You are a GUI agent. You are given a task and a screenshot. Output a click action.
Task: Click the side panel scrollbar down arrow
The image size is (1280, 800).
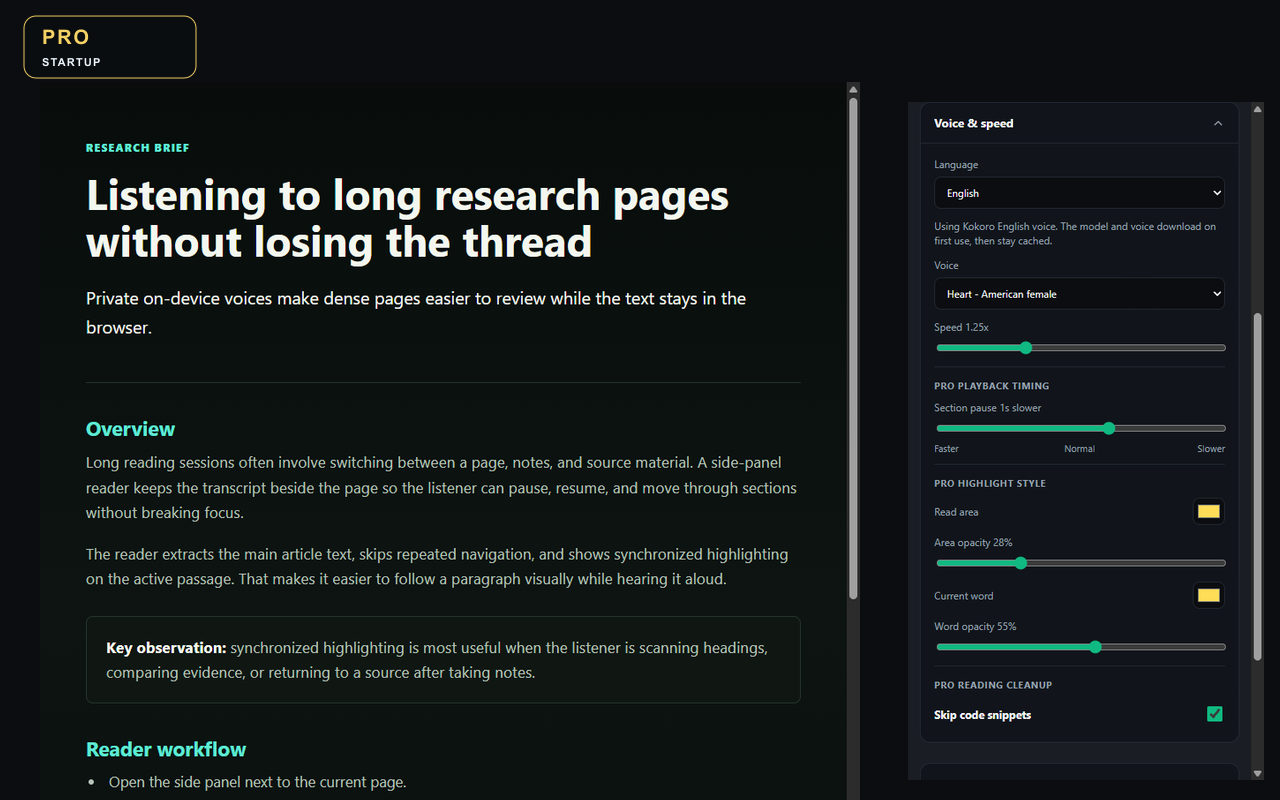(1257, 772)
